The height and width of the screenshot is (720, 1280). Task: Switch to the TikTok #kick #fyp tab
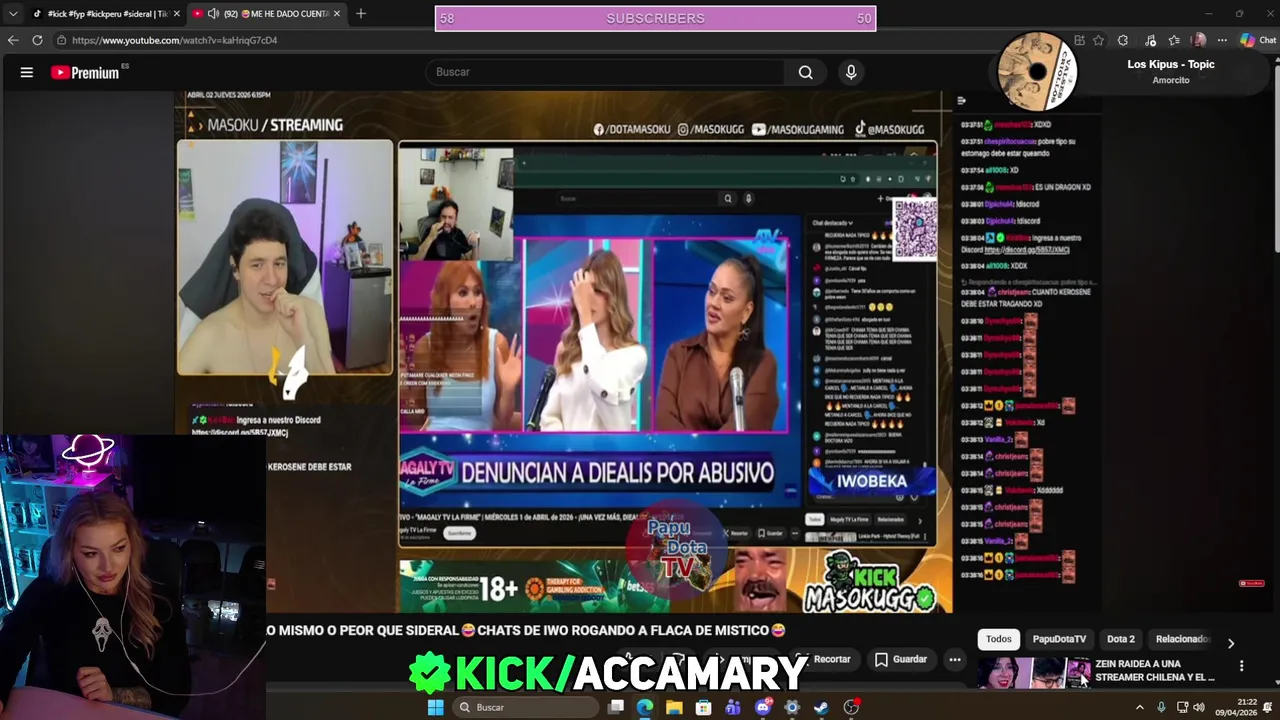coord(106,14)
